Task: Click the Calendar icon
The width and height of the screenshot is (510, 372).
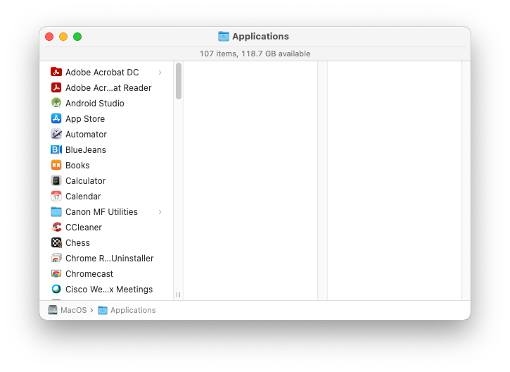Action: tap(56, 196)
